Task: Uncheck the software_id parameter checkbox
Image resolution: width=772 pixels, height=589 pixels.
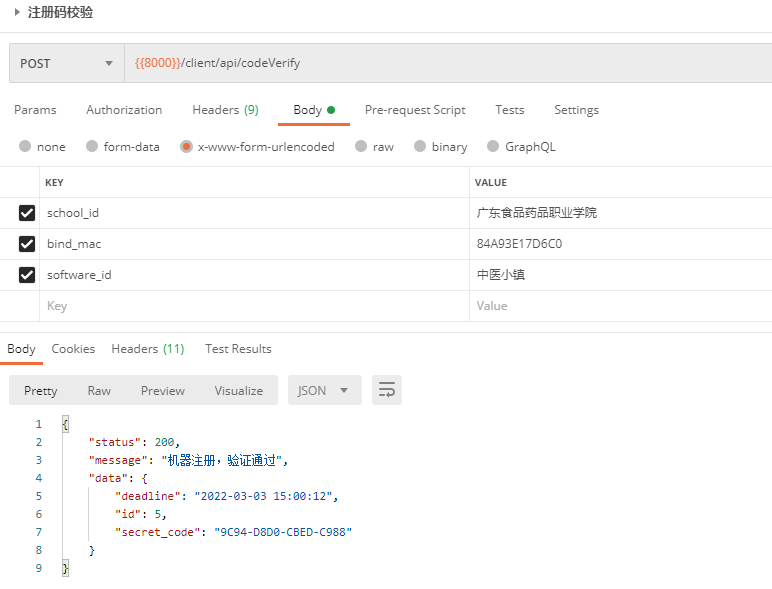Action: click(x=27, y=275)
